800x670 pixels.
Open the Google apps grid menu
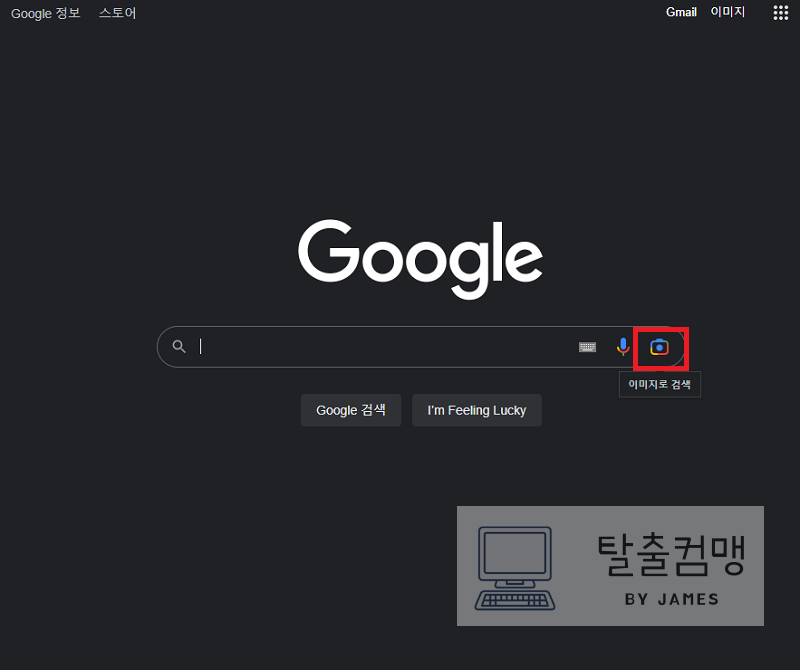click(781, 13)
